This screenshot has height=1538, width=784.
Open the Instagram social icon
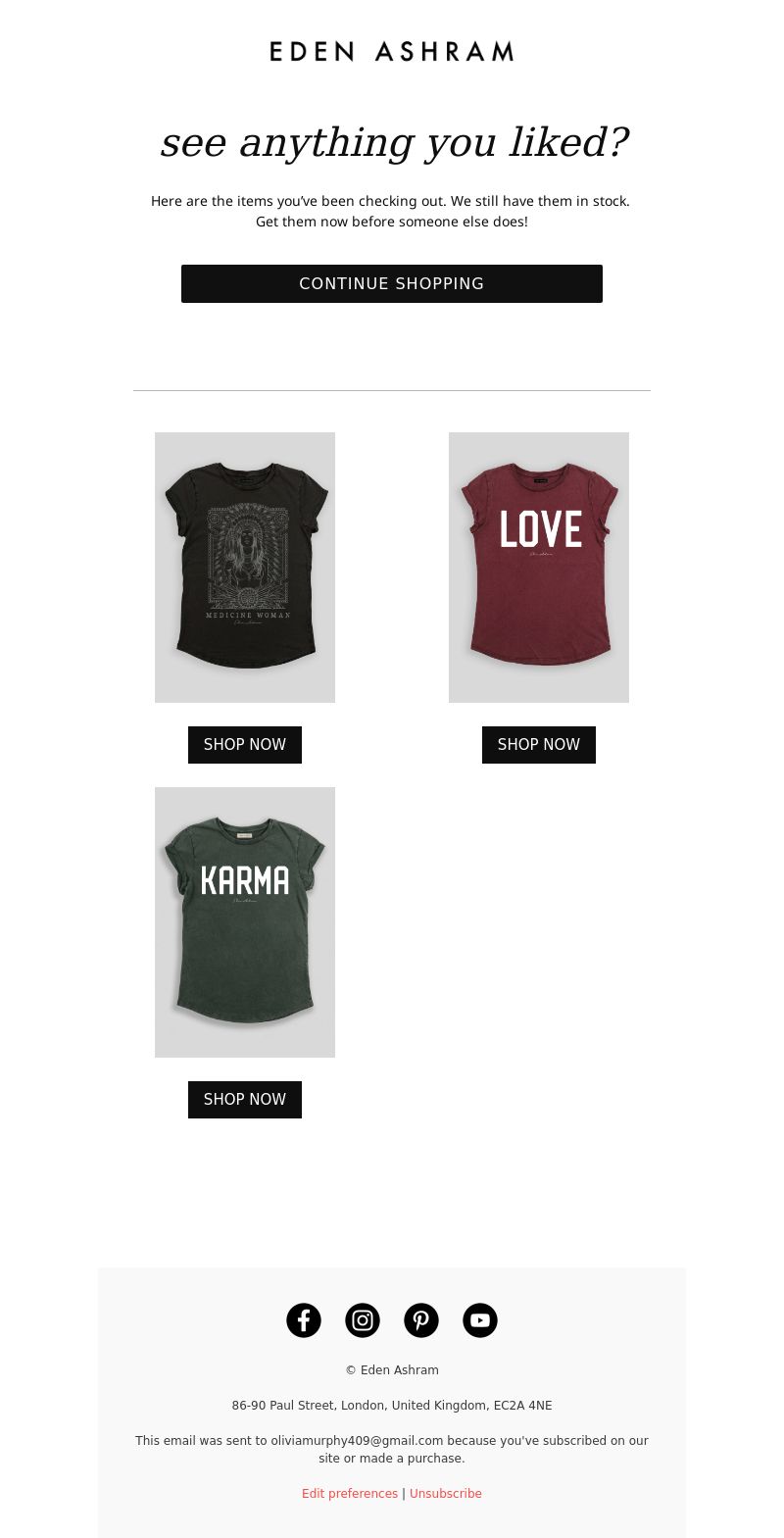point(363,1320)
